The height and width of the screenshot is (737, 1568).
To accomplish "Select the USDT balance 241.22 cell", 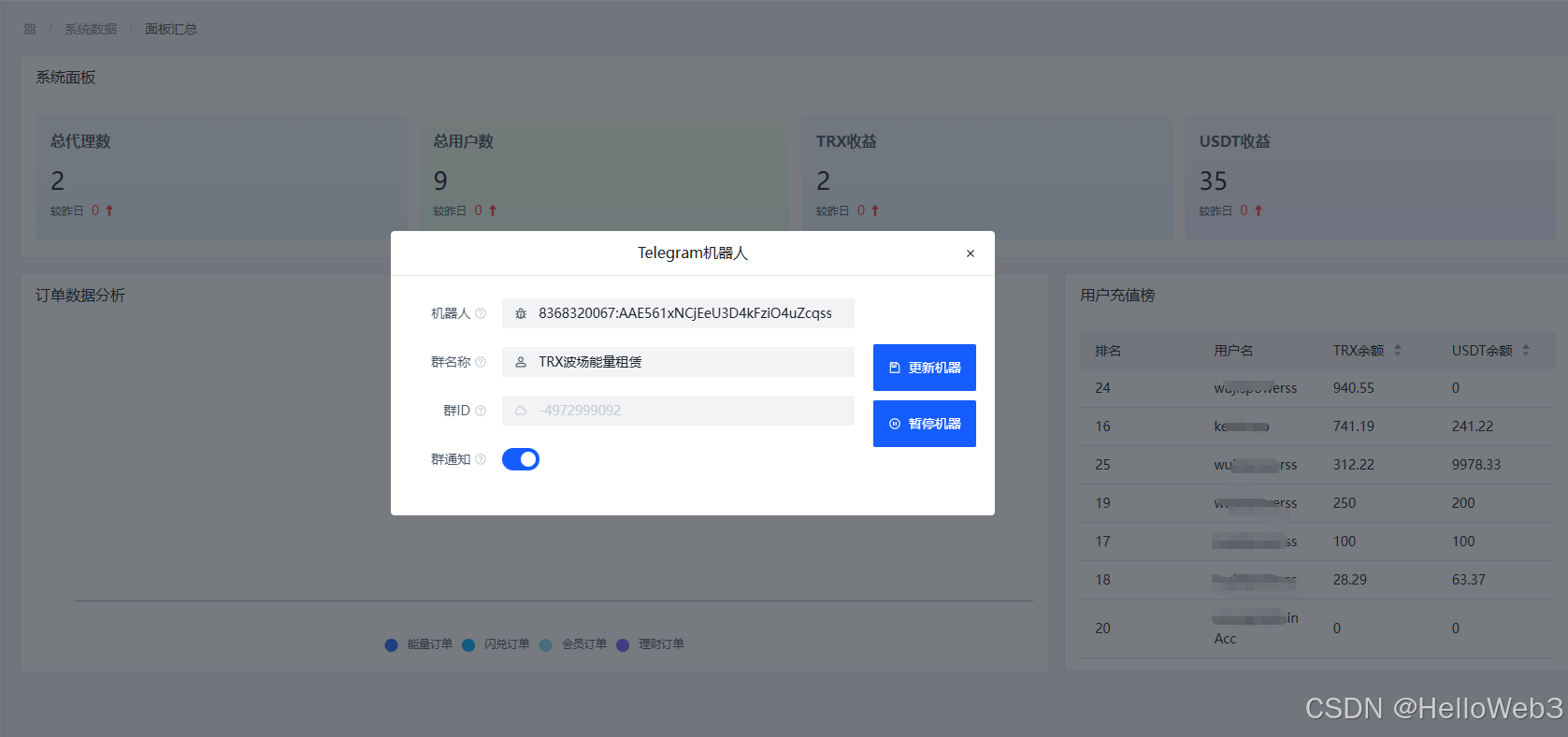I will pyautogui.click(x=1473, y=426).
